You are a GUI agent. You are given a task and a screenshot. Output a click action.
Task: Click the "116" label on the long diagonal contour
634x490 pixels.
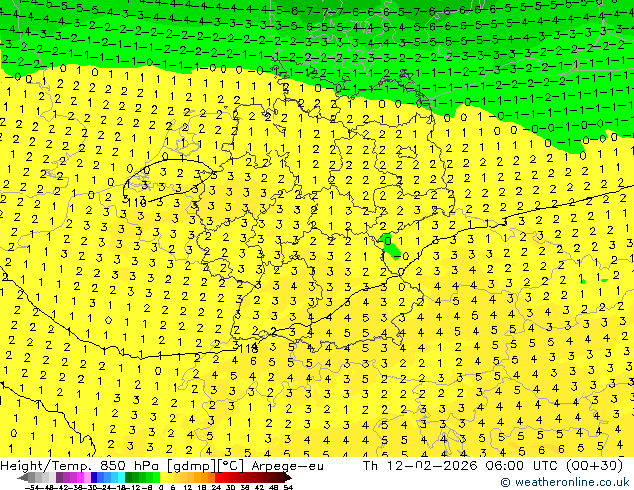[247, 348]
